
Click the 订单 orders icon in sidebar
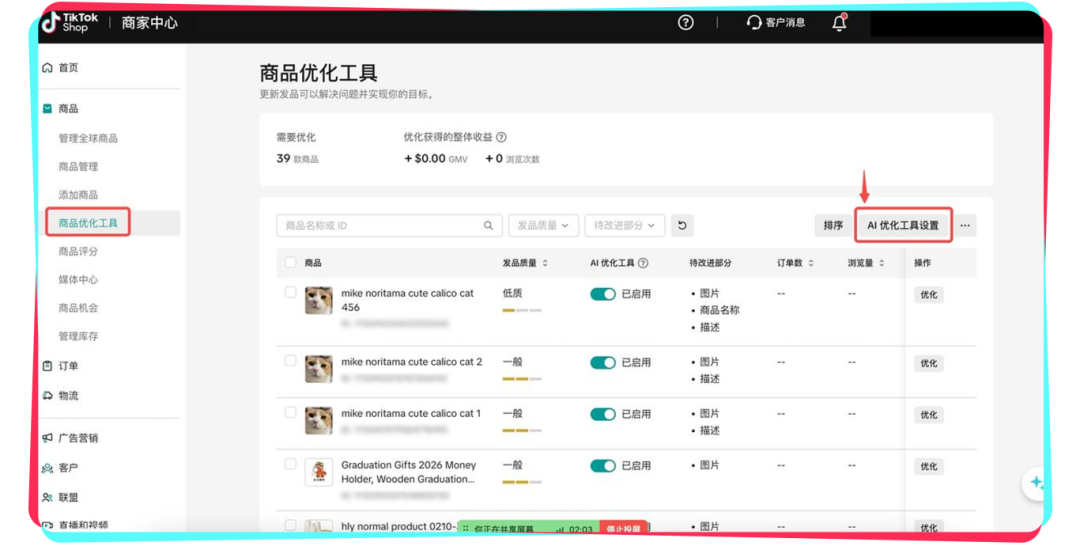point(47,366)
